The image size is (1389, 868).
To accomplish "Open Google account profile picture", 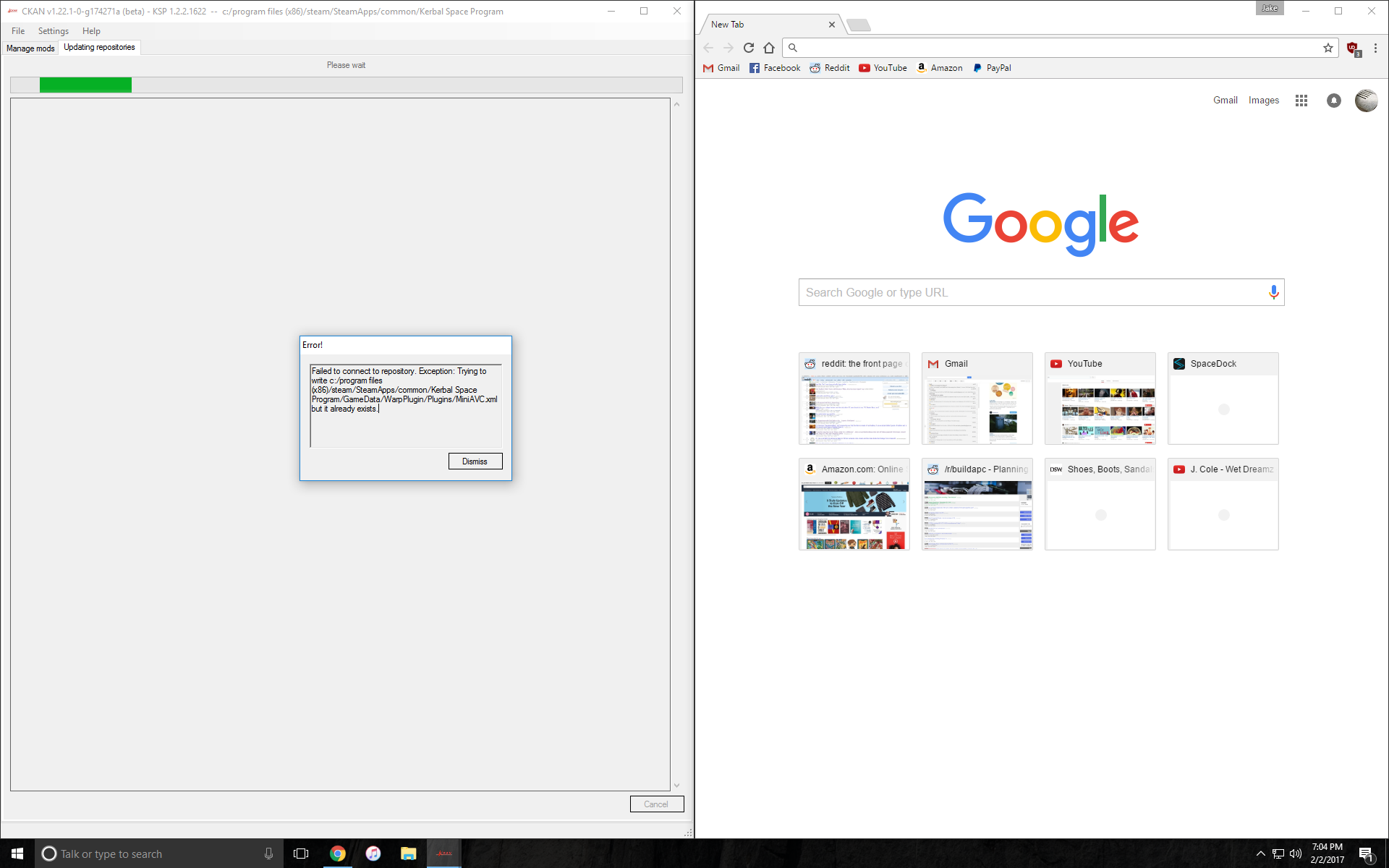I will tap(1367, 101).
